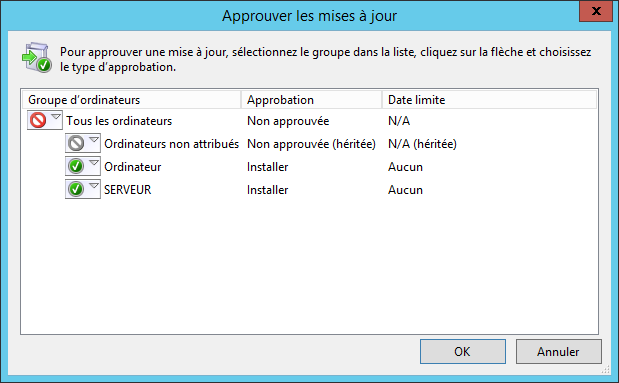This screenshot has width=619, height=383.
Task: Click the Aucun deadline for SERVEUR
Action: pyautogui.click(x=405, y=190)
